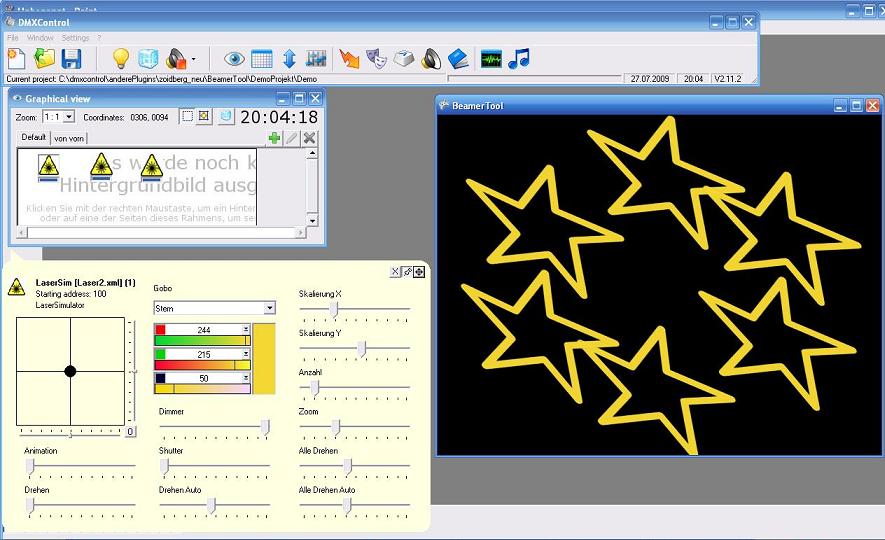885x540 pixels.
Task: Click the light bulb icon in toolbar
Action: (x=121, y=58)
